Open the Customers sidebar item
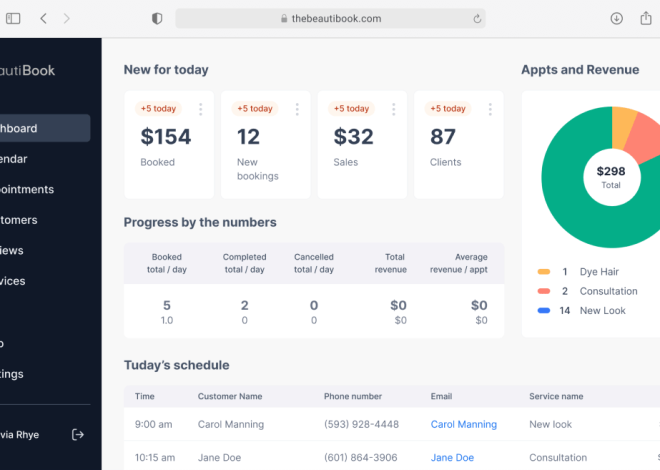 click(19, 220)
